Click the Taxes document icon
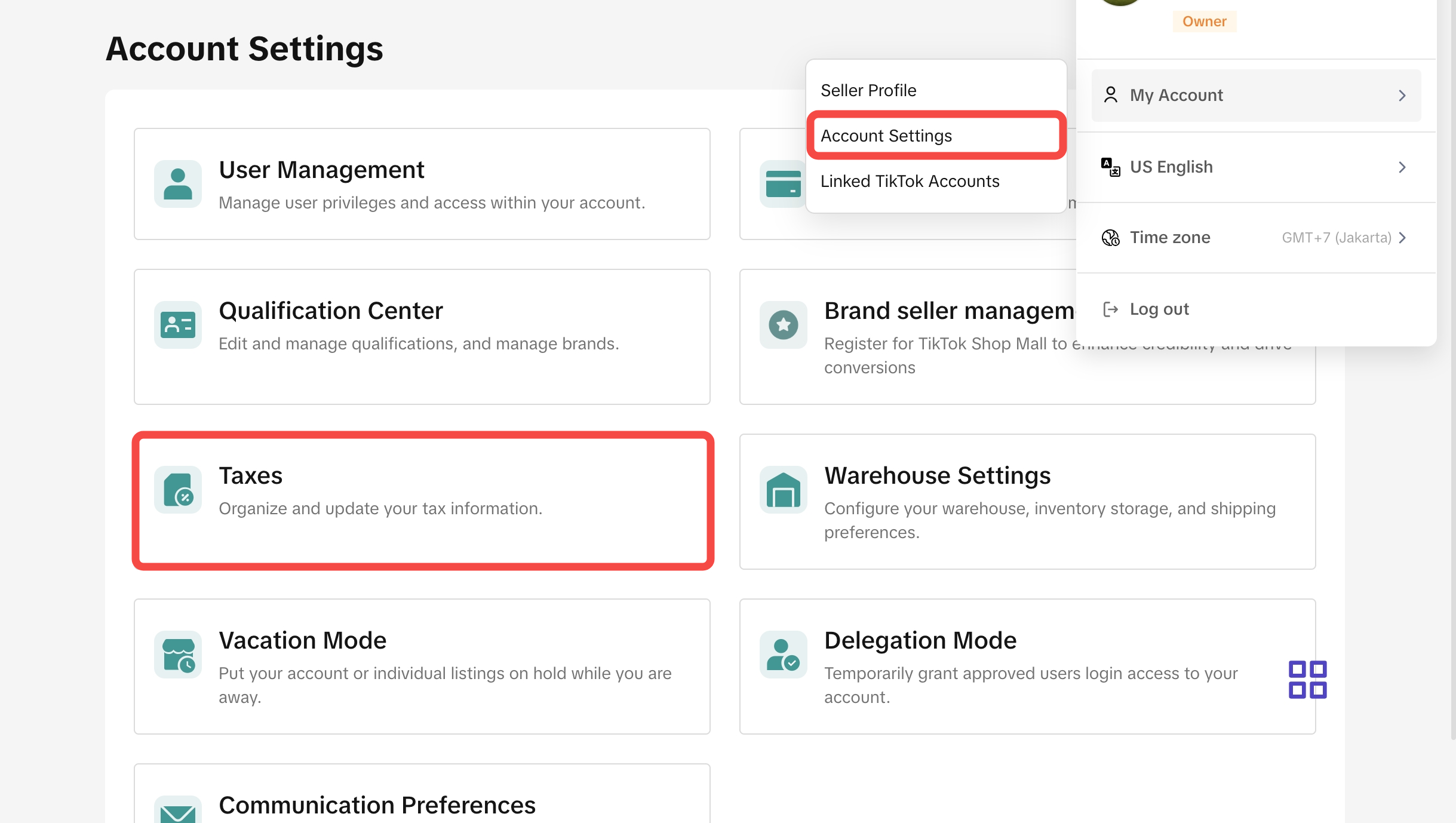Image resolution: width=1456 pixels, height=823 pixels. point(178,490)
